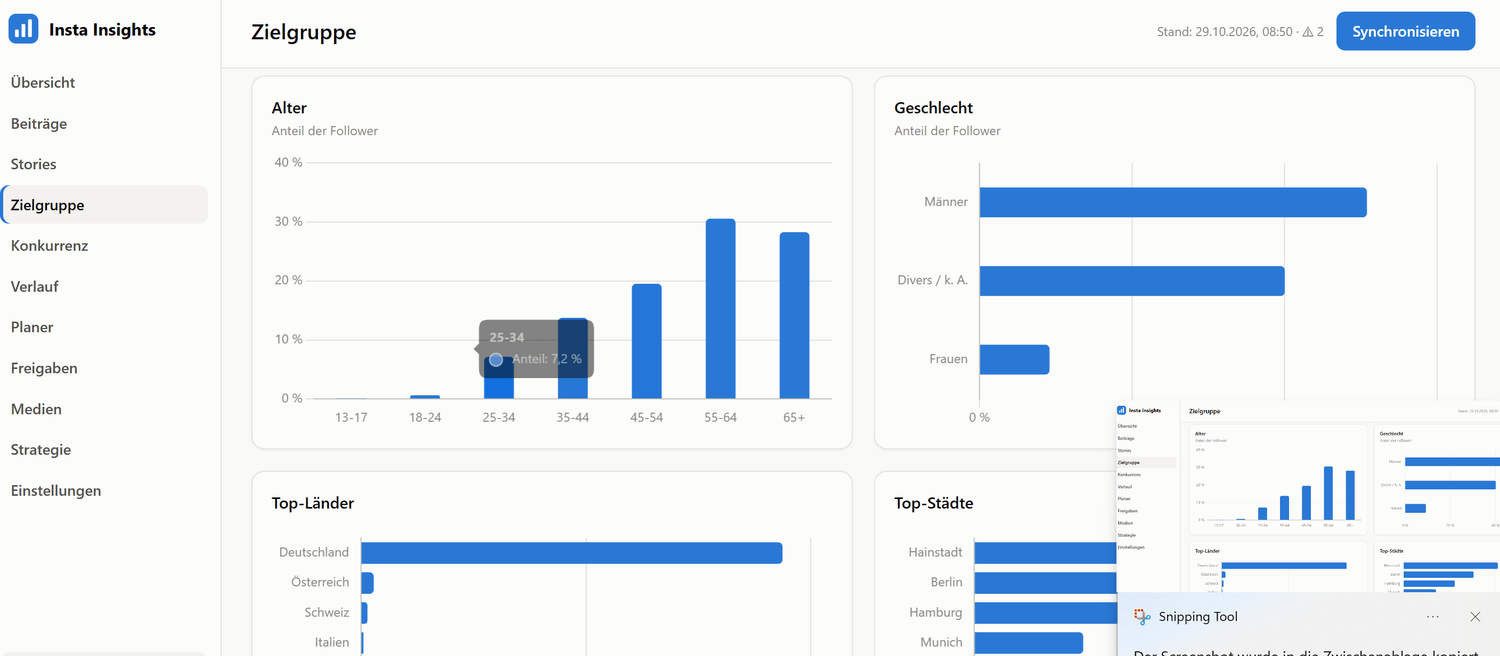Click the 55-64 age bar in Alter chart
Viewport: 1500px width, 656px height.
[720, 309]
